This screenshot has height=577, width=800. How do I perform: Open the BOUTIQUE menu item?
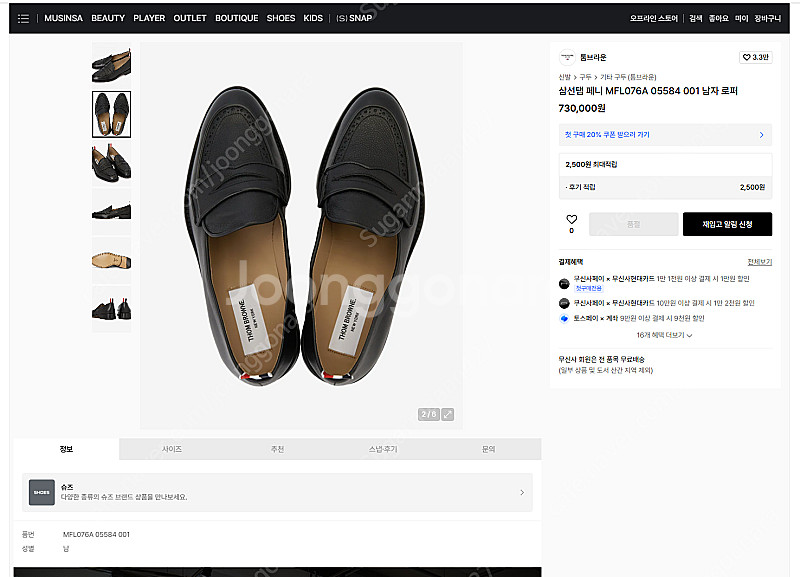pos(236,18)
